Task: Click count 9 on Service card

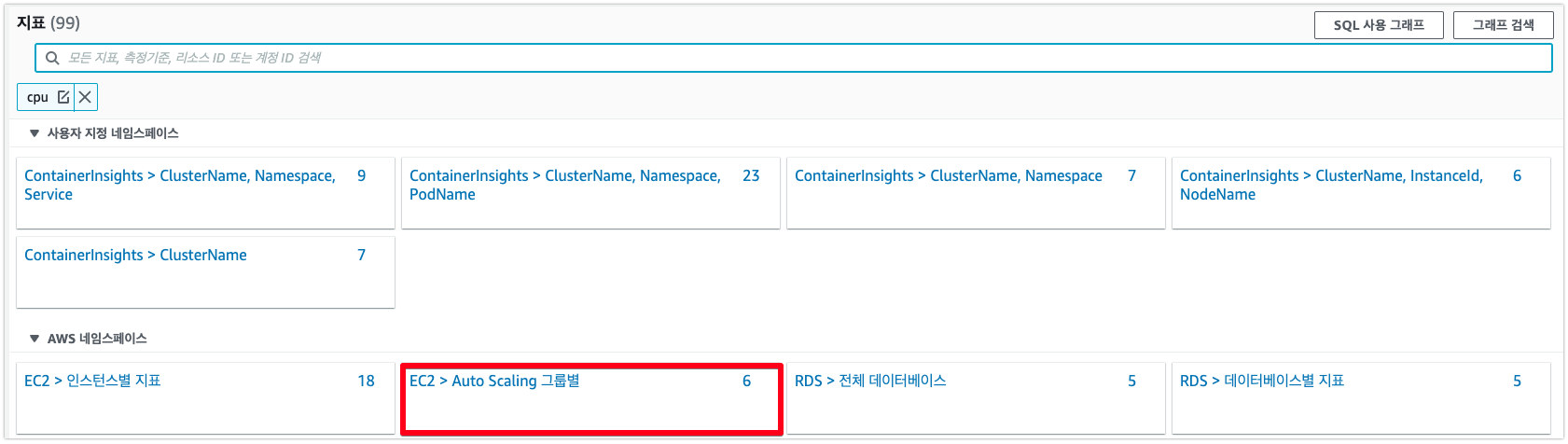Action: pyautogui.click(x=362, y=175)
